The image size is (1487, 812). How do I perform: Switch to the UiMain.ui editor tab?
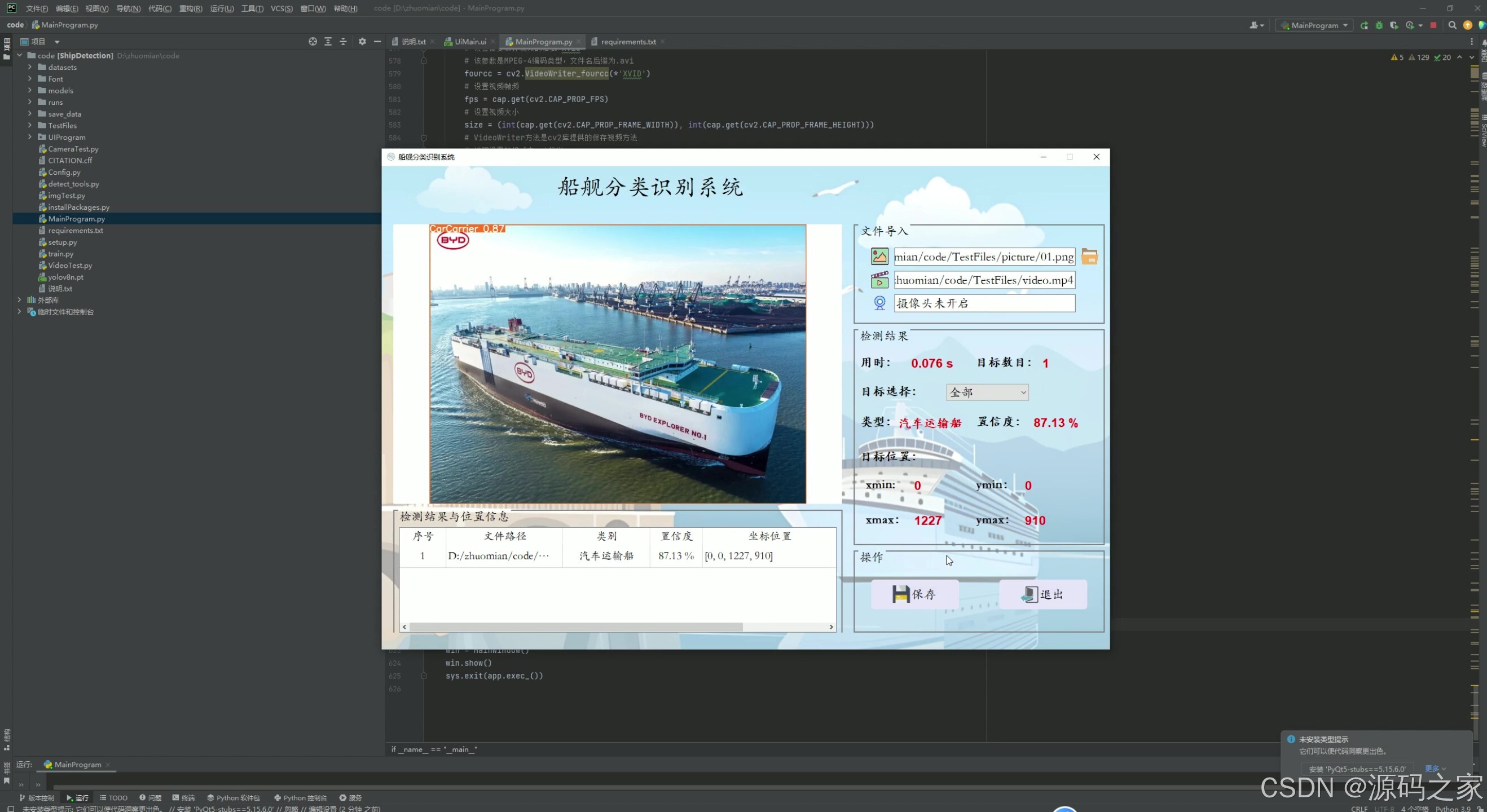point(470,42)
